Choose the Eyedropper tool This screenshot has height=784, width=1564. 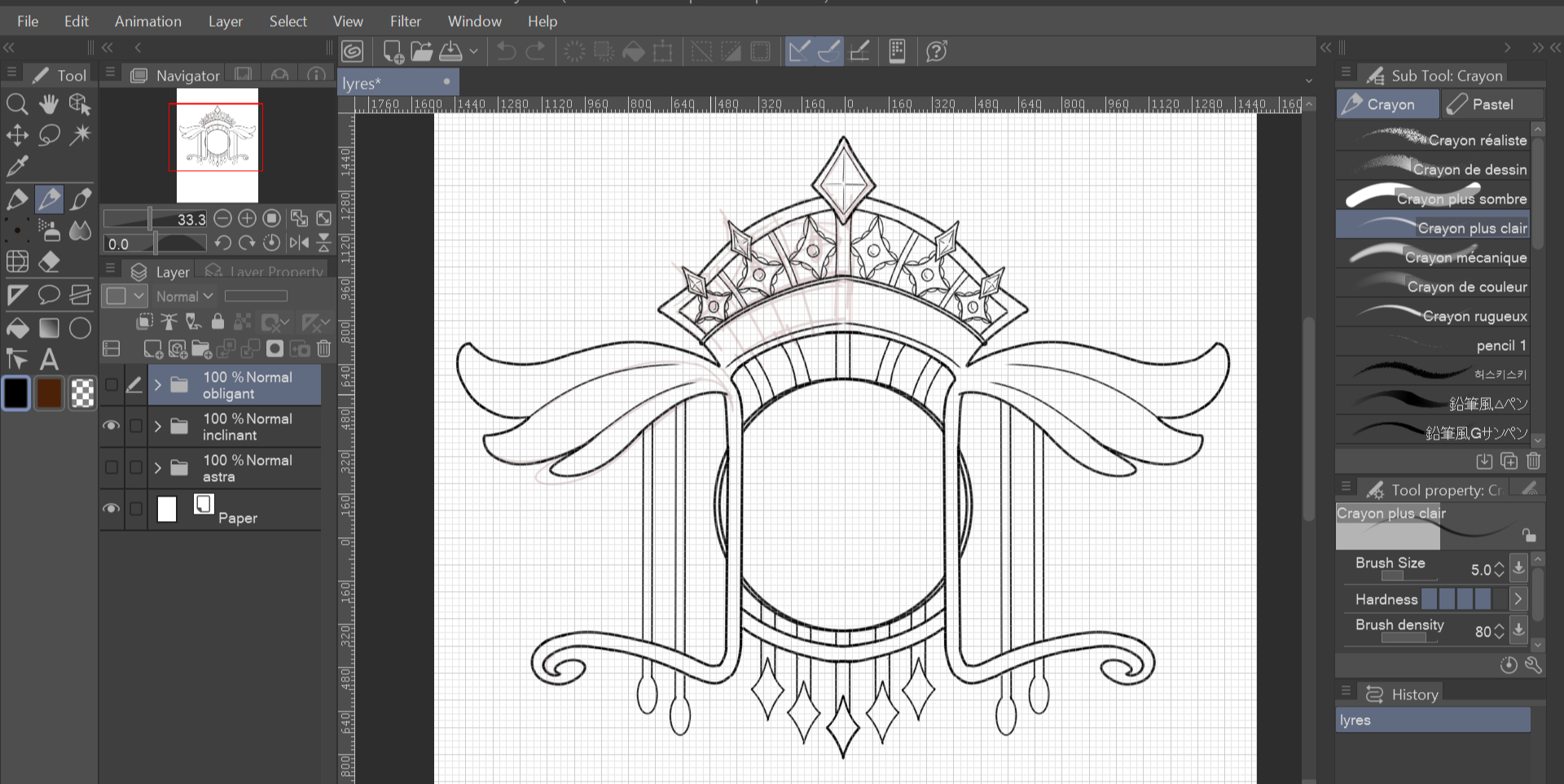(x=17, y=166)
